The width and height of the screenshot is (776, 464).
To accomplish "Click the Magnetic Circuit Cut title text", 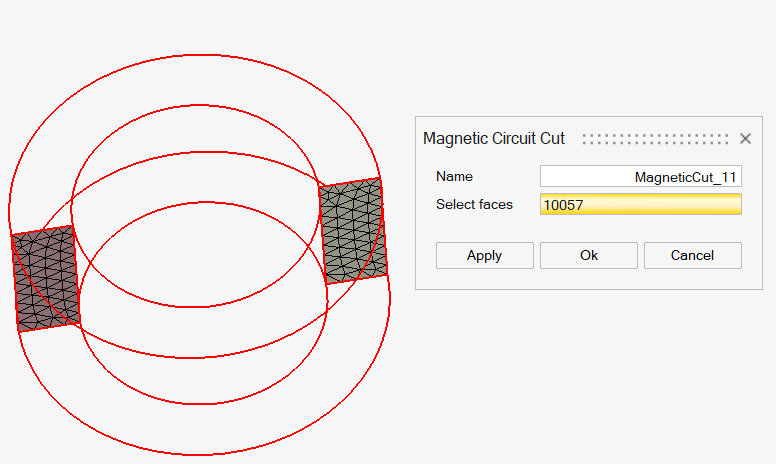I will [x=494, y=139].
